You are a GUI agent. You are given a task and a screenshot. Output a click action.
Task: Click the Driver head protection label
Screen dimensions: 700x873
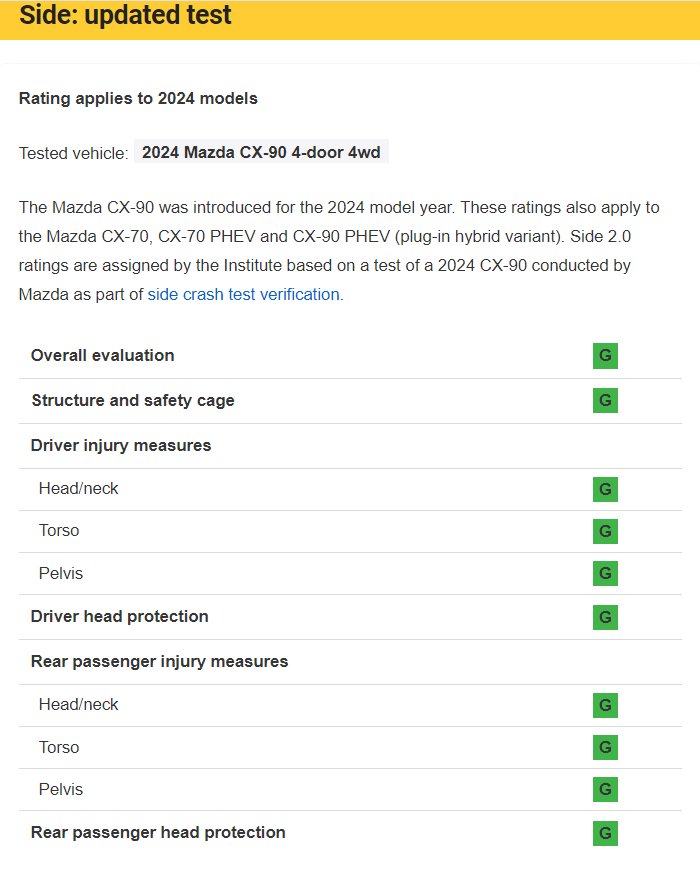120,617
